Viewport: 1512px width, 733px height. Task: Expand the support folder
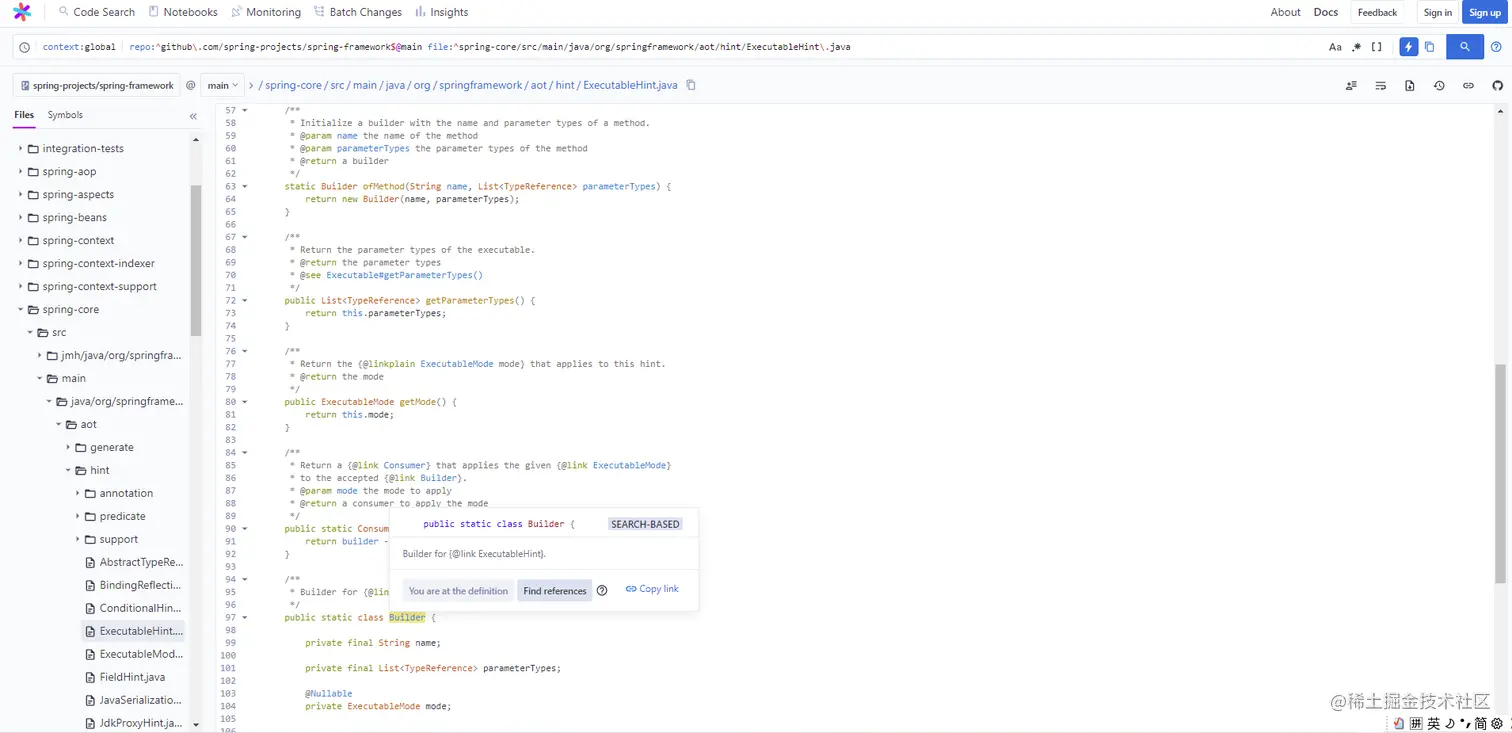tap(78, 540)
